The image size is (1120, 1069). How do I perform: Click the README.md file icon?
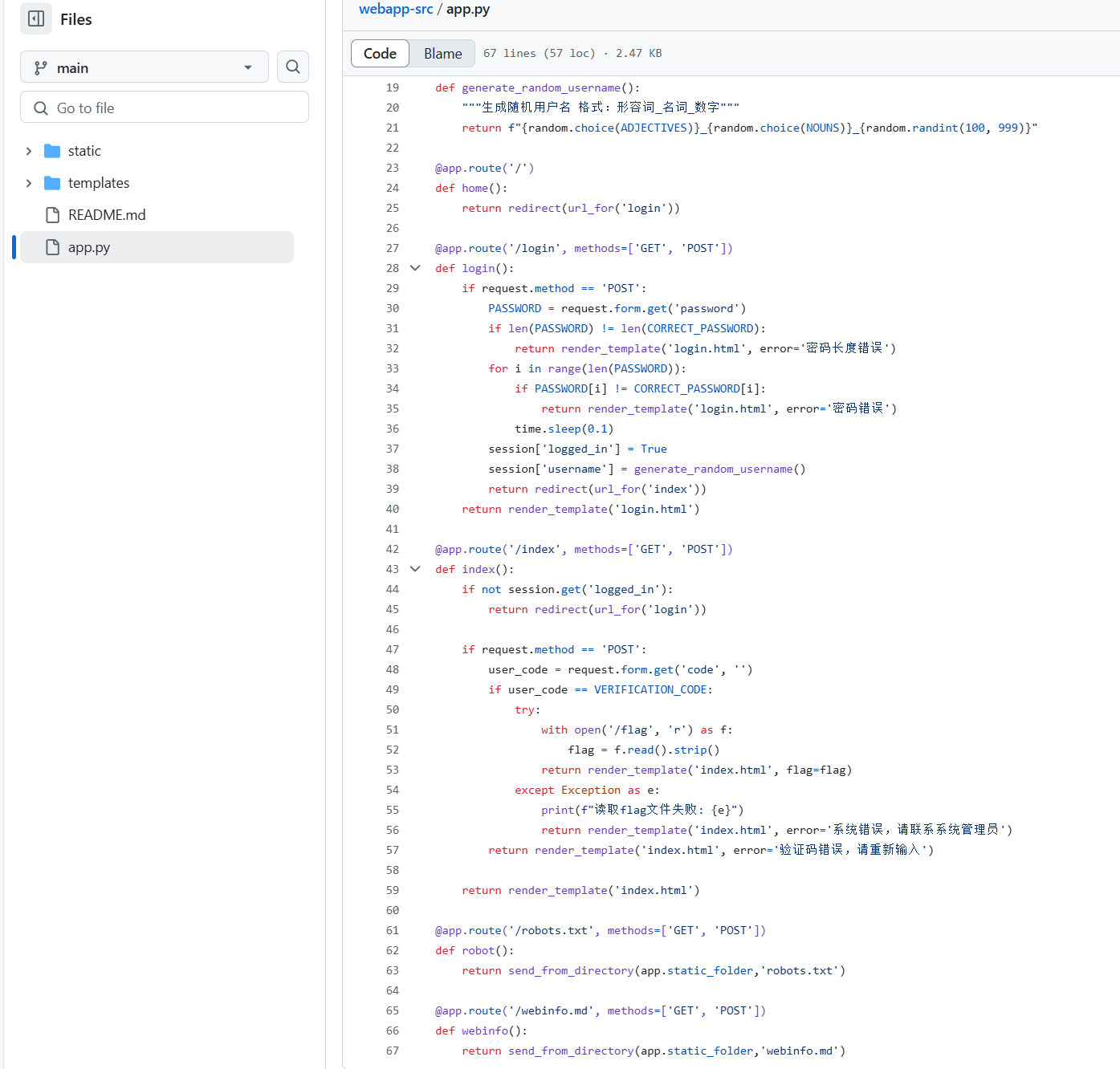click(x=52, y=215)
